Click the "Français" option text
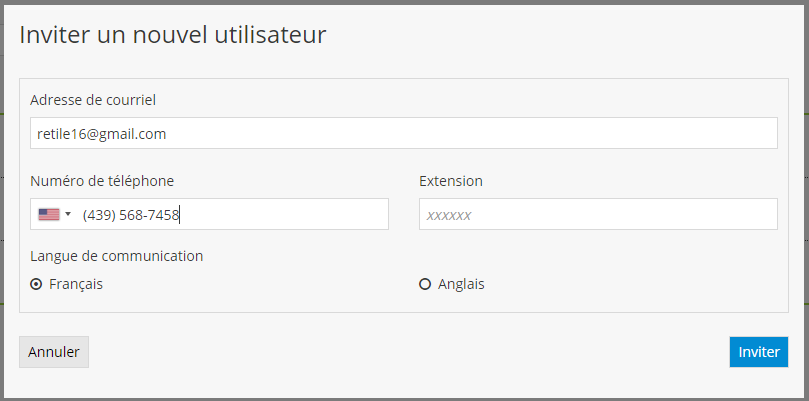Image resolution: width=809 pixels, height=401 pixels. [76, 284]
